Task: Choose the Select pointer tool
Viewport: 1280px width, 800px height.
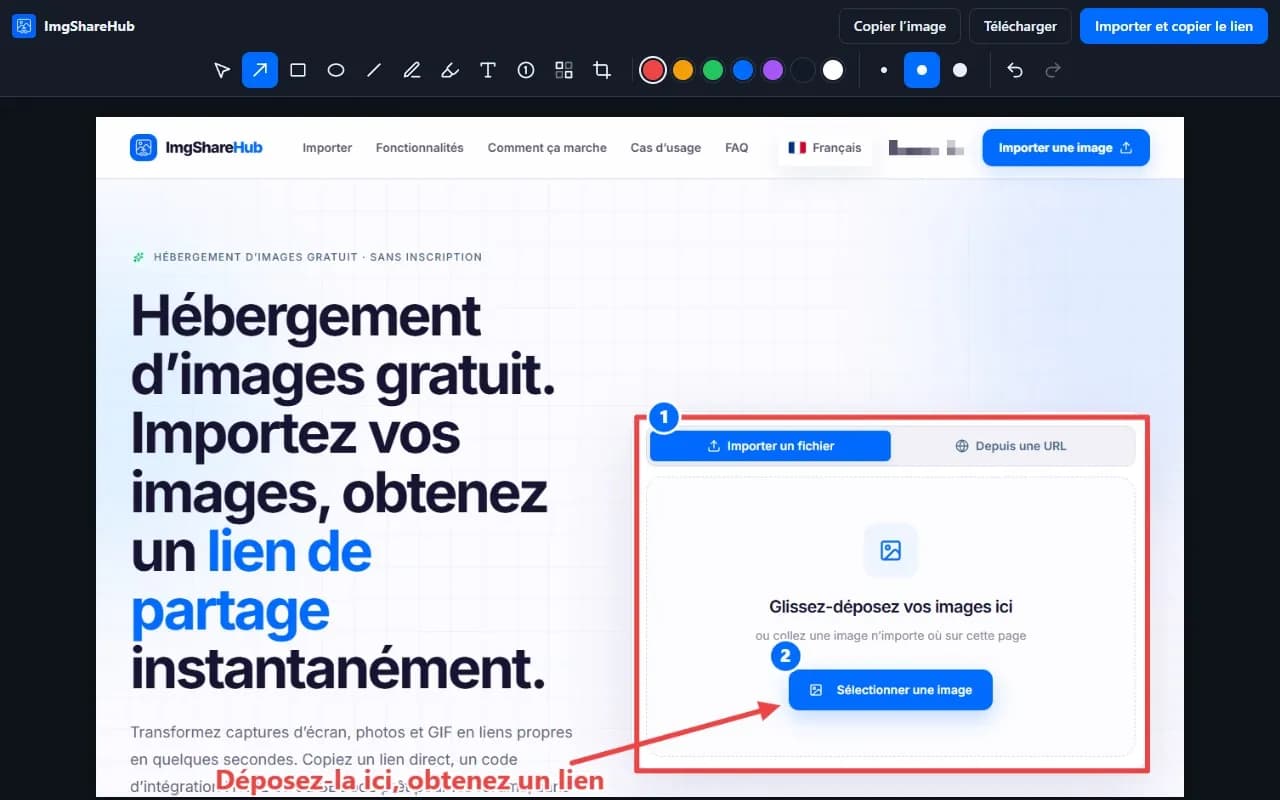Action: pos(222,70)
